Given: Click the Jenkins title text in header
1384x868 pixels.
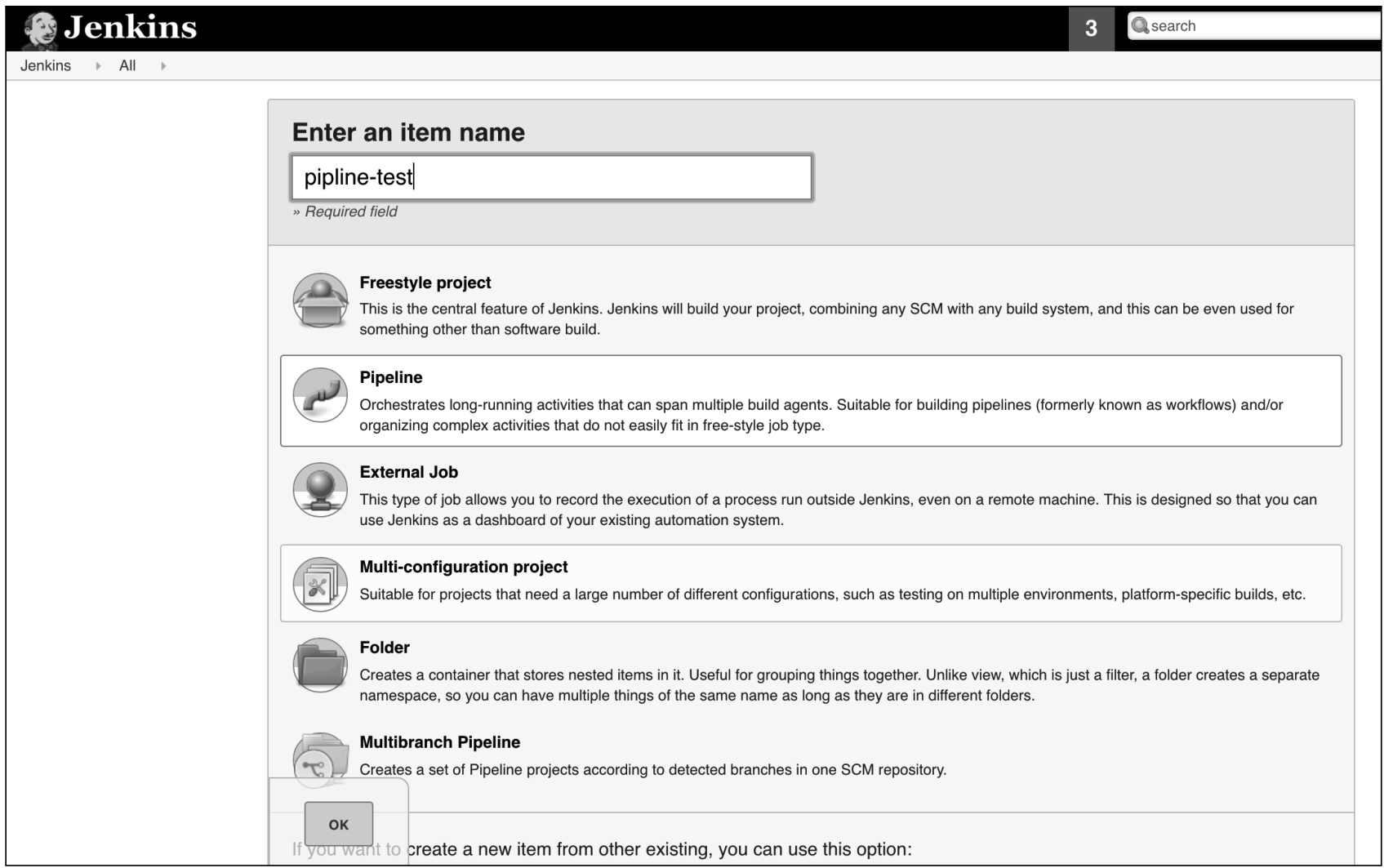Looking at the screenshot, I should (x=131, y=28).
